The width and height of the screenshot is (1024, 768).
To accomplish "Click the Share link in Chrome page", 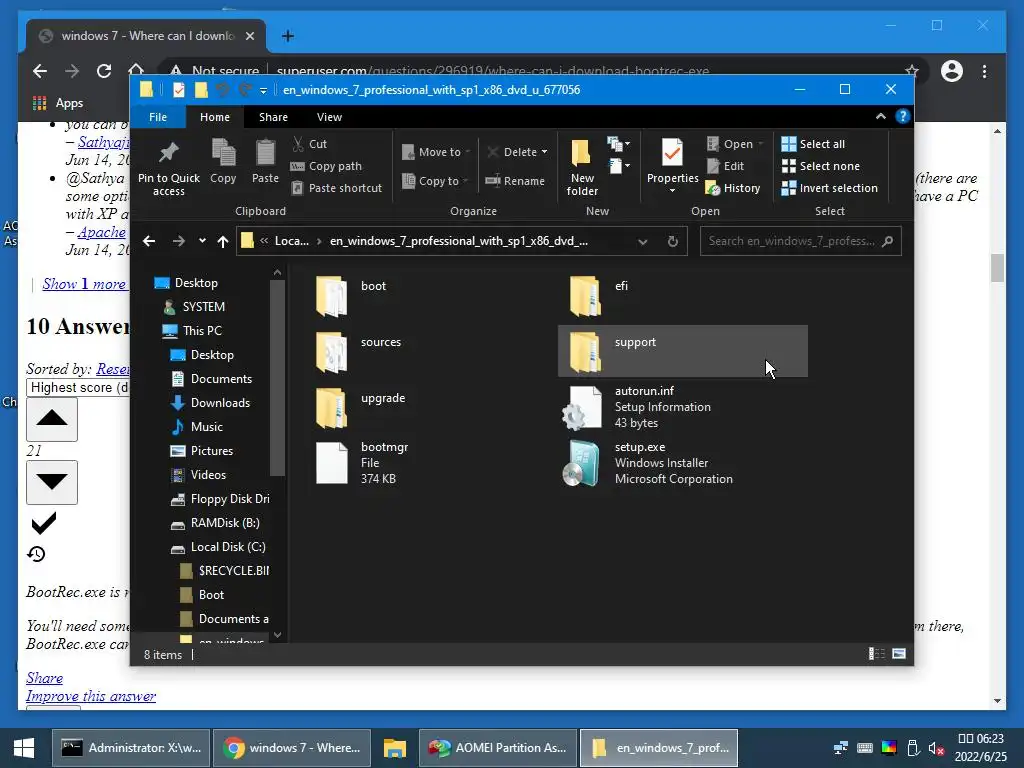I will 44,678.
